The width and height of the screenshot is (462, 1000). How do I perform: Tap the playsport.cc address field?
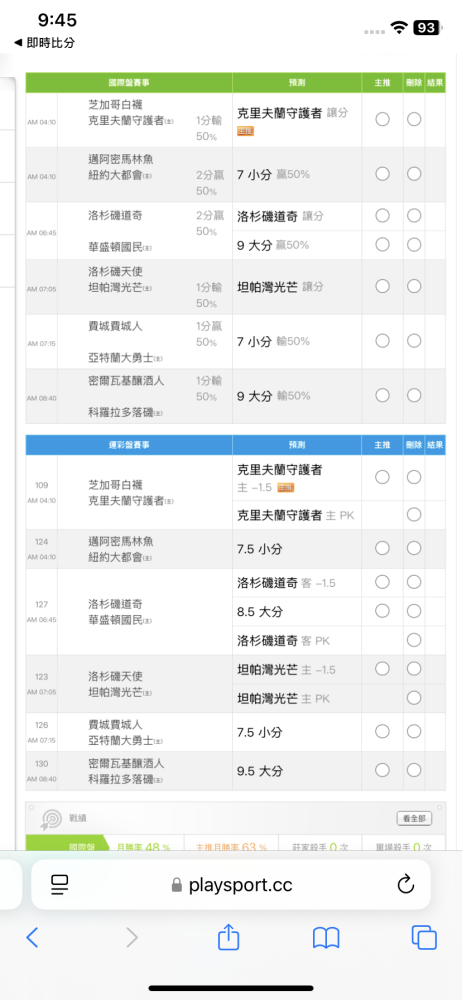tap(230, 884)
